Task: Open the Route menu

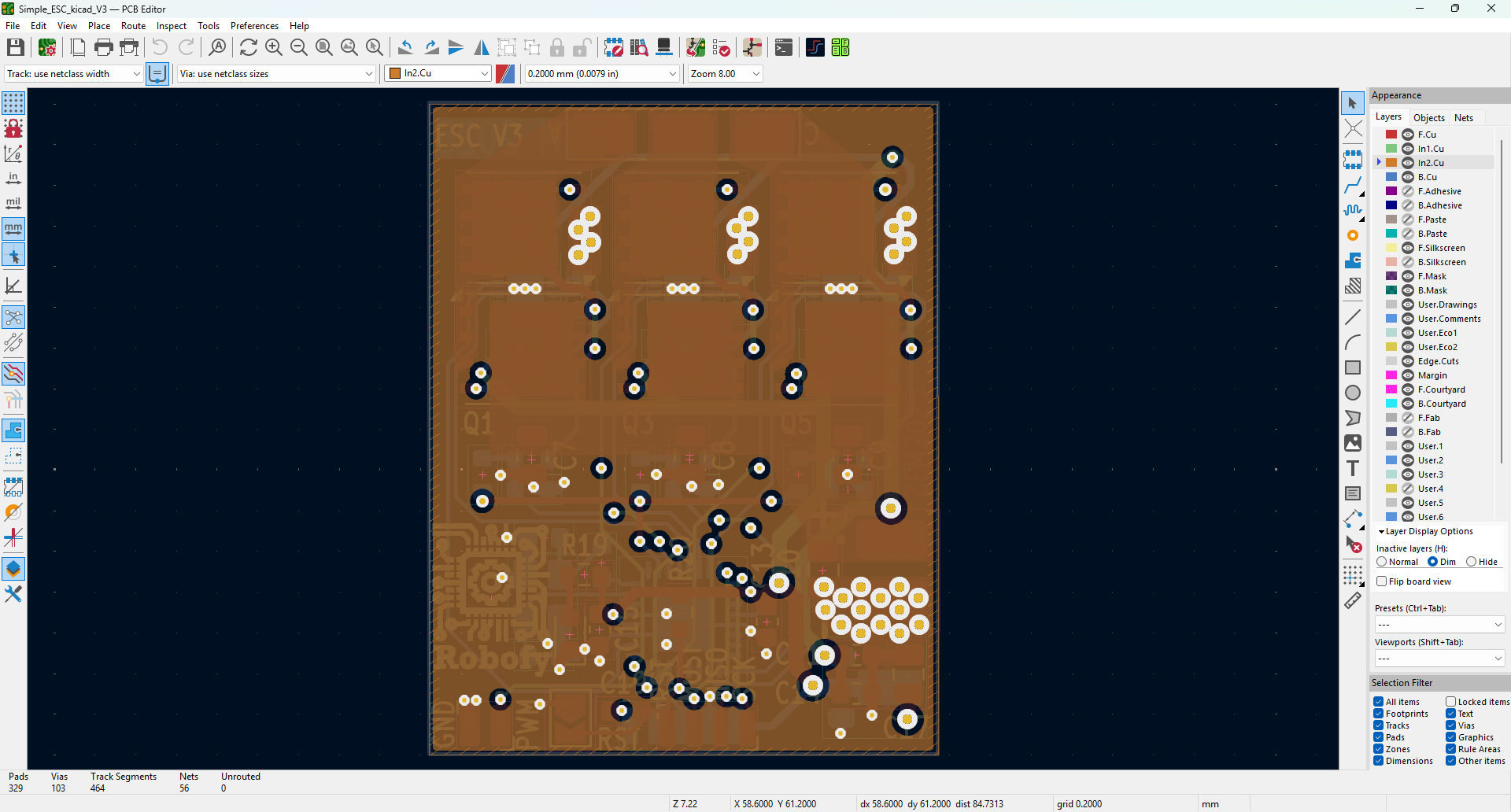Action: click(133, 26)
